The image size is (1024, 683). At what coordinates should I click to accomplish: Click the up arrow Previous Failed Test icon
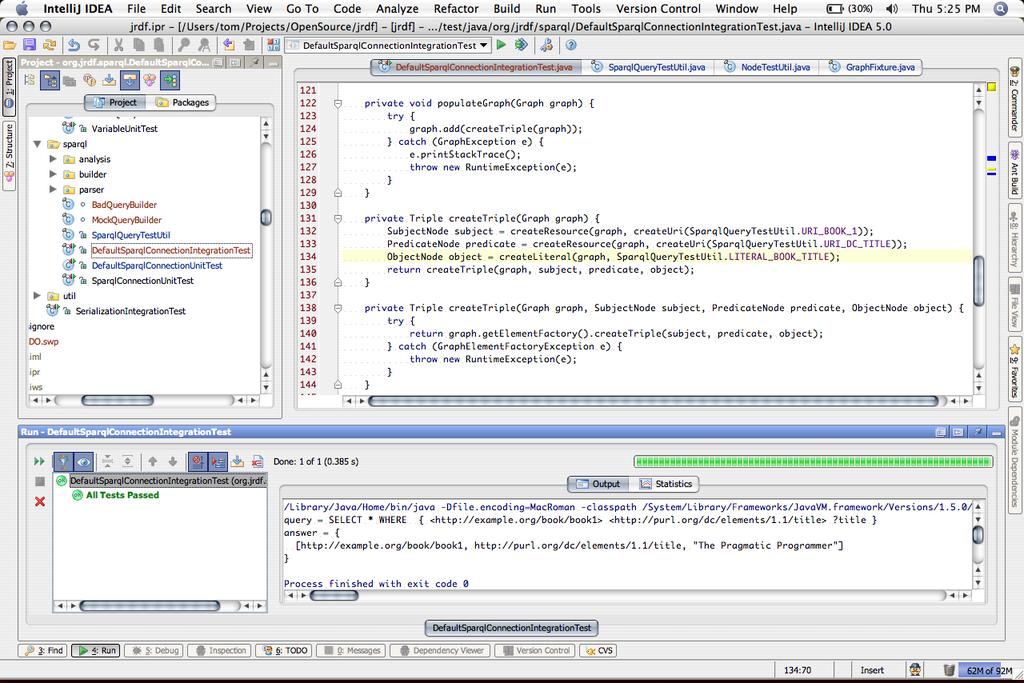coord(153,462)
